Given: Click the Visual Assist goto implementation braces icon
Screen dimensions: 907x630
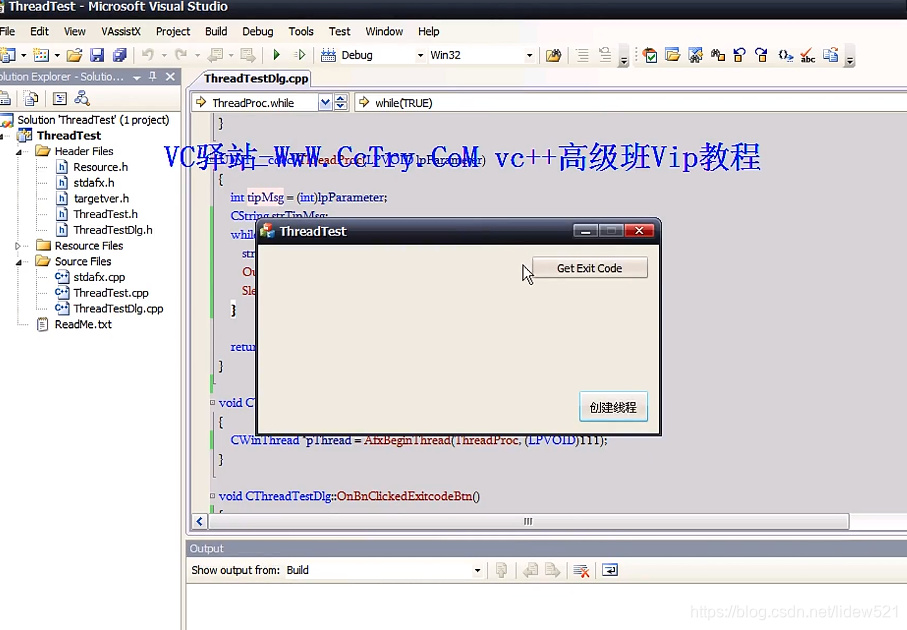Looking at the screenshot, I should tap(785, 56).
